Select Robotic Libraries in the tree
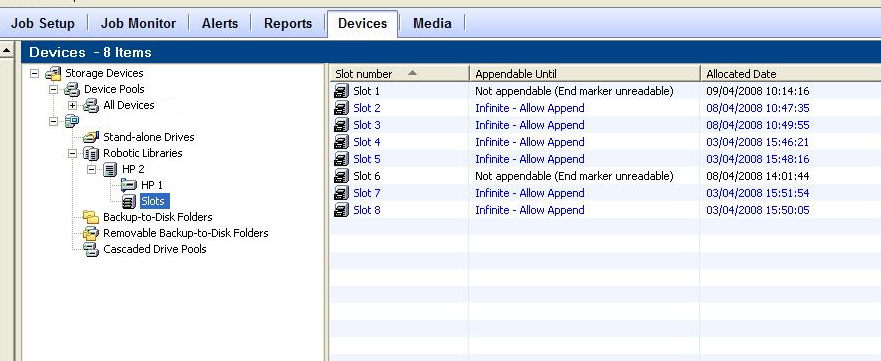Screen dimensions: 881x361 143,153
